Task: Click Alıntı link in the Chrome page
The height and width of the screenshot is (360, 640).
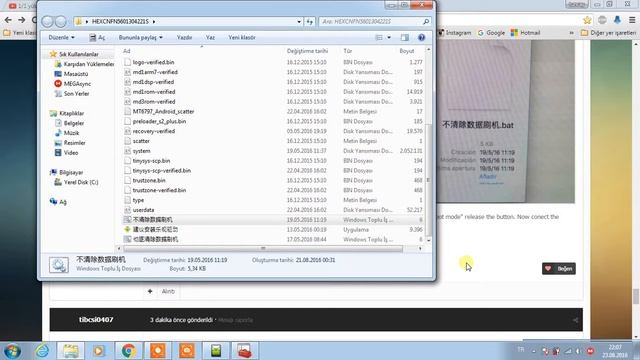Action: pyautogui.click(x=168, y=291)
